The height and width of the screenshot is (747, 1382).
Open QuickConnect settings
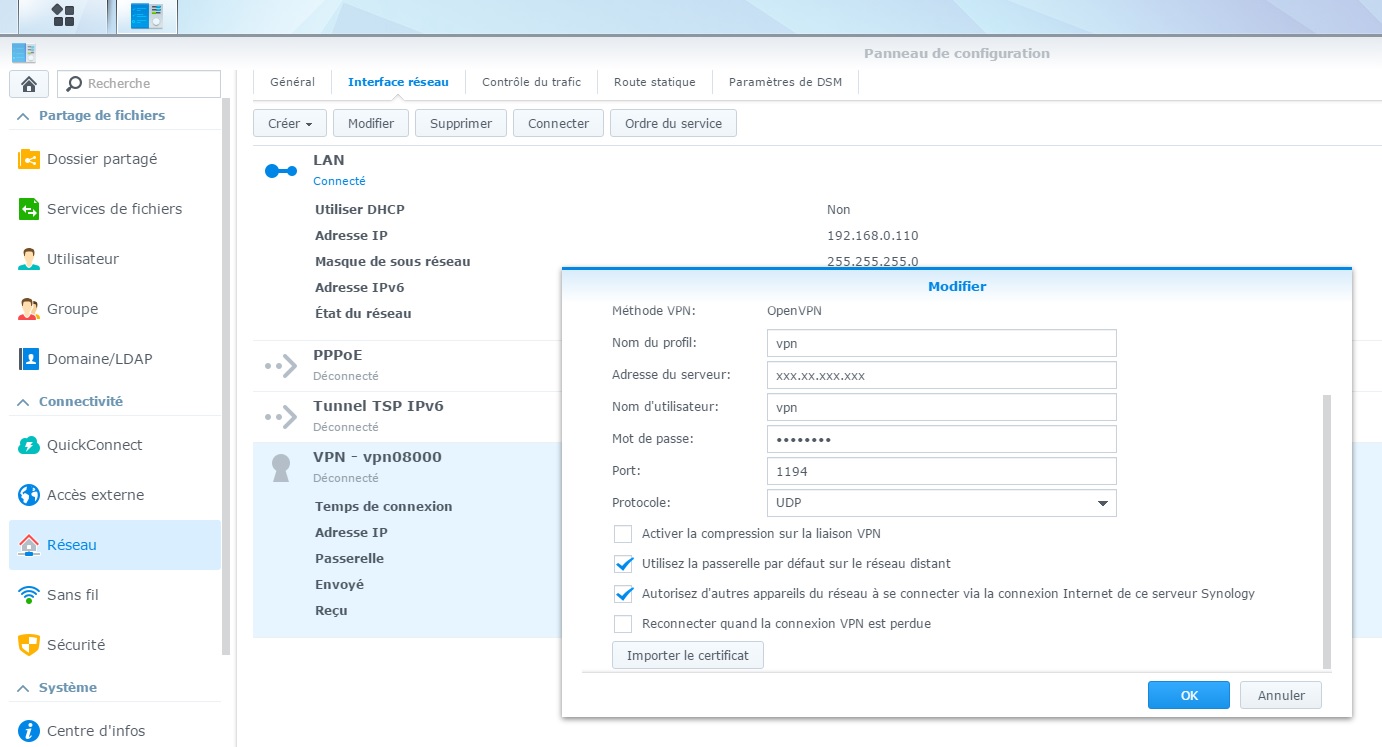[x=94, y=445]
